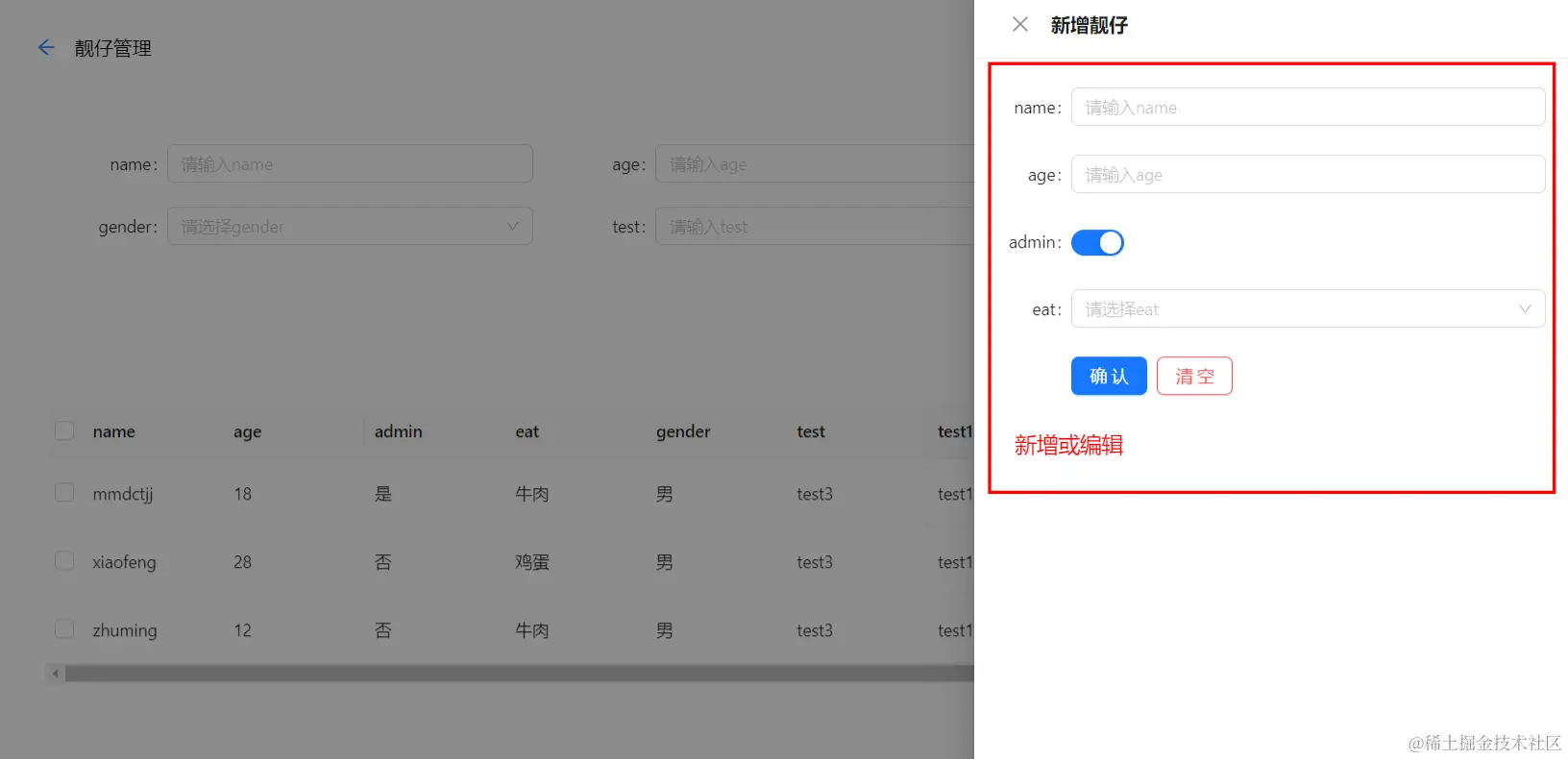Image resolution: width=1568 pixels, height=759 pixels.
Task: Click the eat column header
Action: [527, 432]
